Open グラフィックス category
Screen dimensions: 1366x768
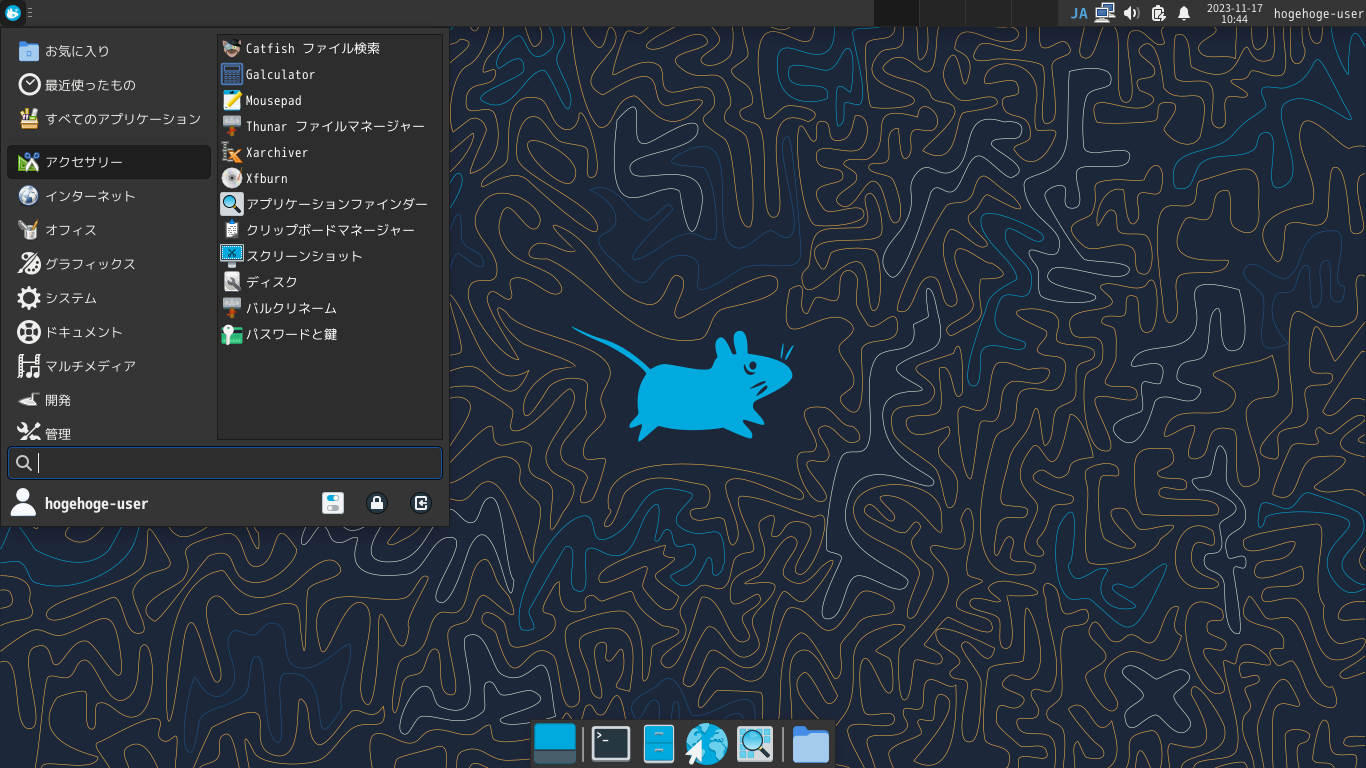[x=109, y=264]
